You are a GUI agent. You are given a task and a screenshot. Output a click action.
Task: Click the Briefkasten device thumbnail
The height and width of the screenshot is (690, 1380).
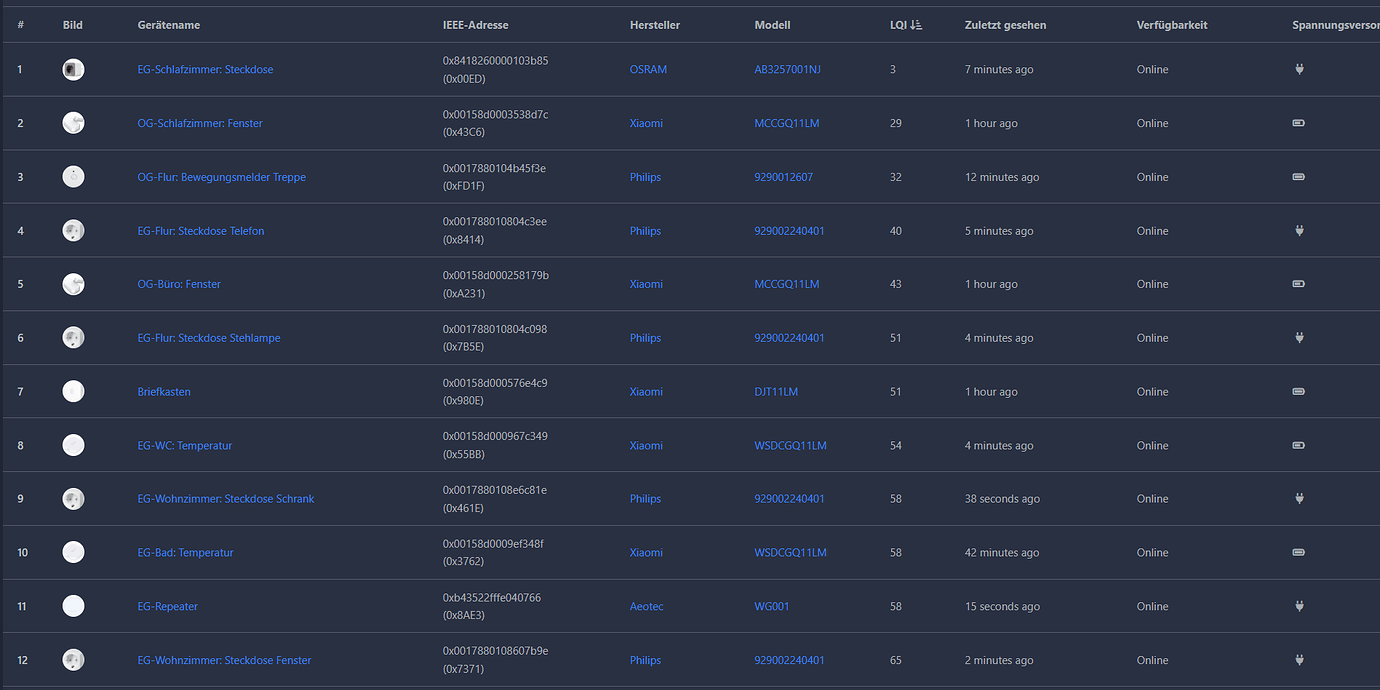coord(73,392)
